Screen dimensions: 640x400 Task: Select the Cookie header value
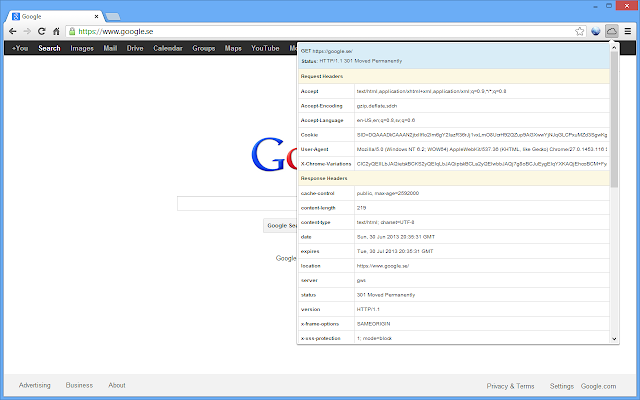[482, 135]
